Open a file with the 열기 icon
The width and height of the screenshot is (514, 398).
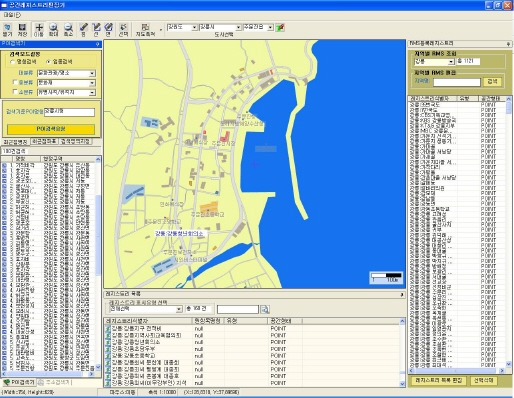pos(7,30)
